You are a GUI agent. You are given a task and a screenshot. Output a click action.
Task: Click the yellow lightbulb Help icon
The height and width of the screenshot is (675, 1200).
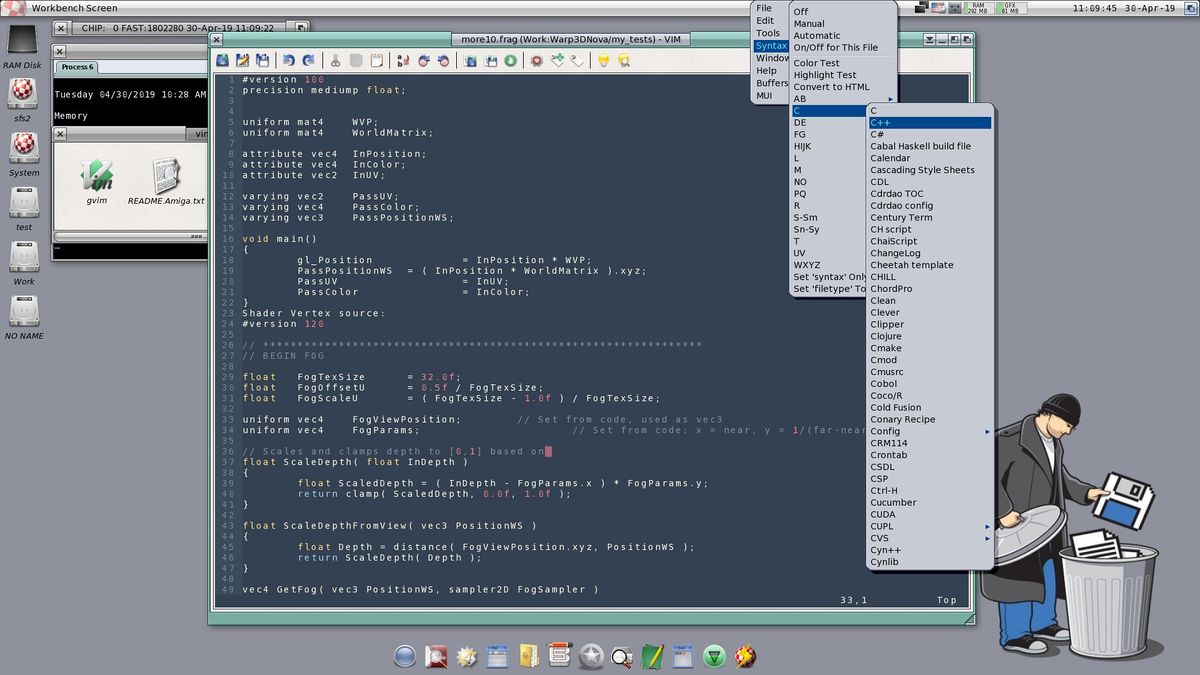(603, 61)
